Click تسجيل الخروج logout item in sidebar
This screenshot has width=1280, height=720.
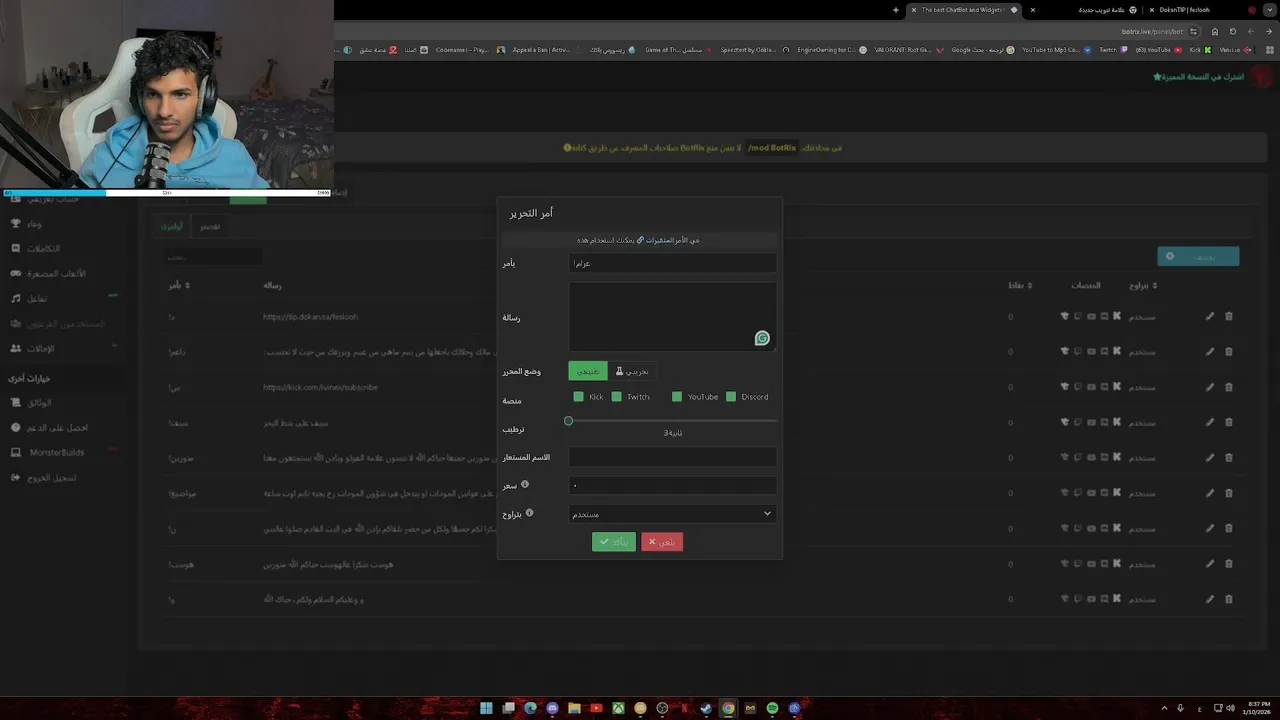pos(43,478)
